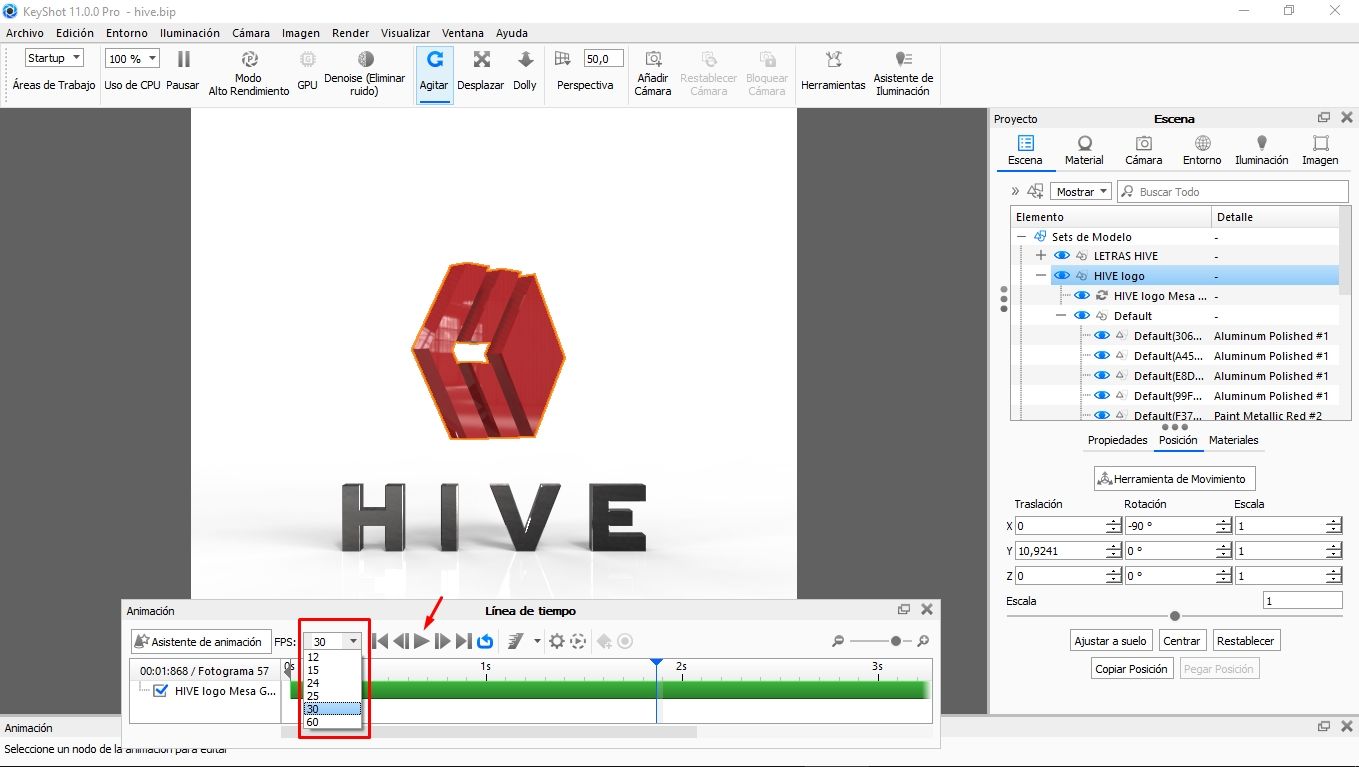Collapse the HIVE logo tree node

click(x=1041, y=276)
